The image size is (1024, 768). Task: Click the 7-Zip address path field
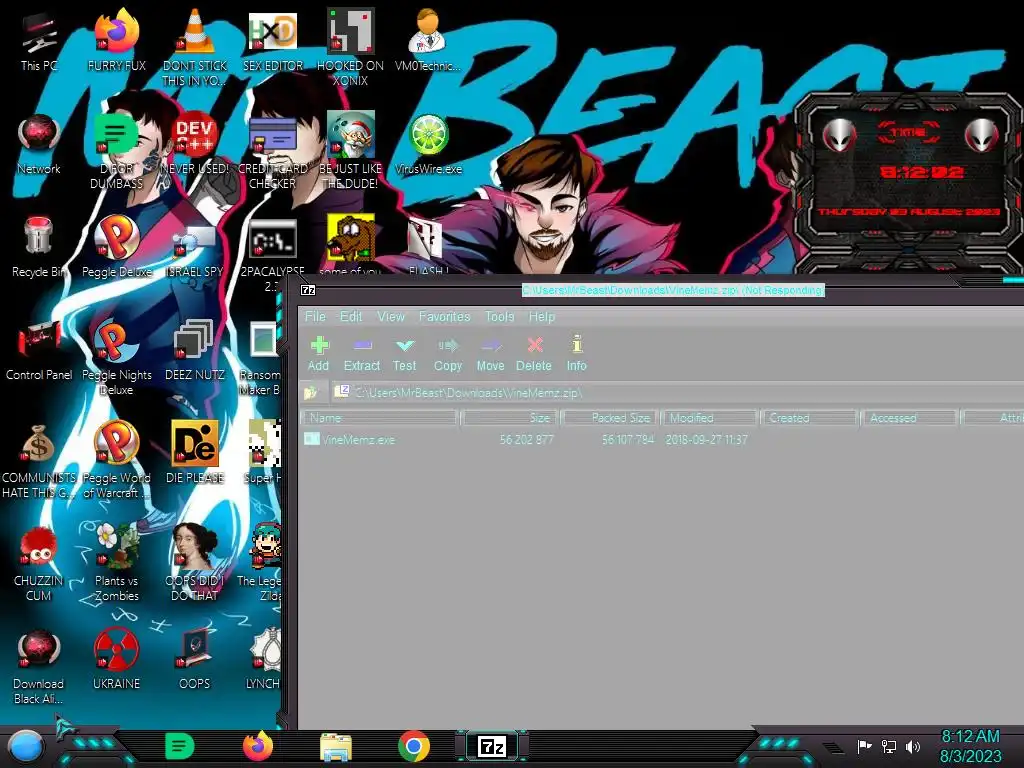click(676, 392)
